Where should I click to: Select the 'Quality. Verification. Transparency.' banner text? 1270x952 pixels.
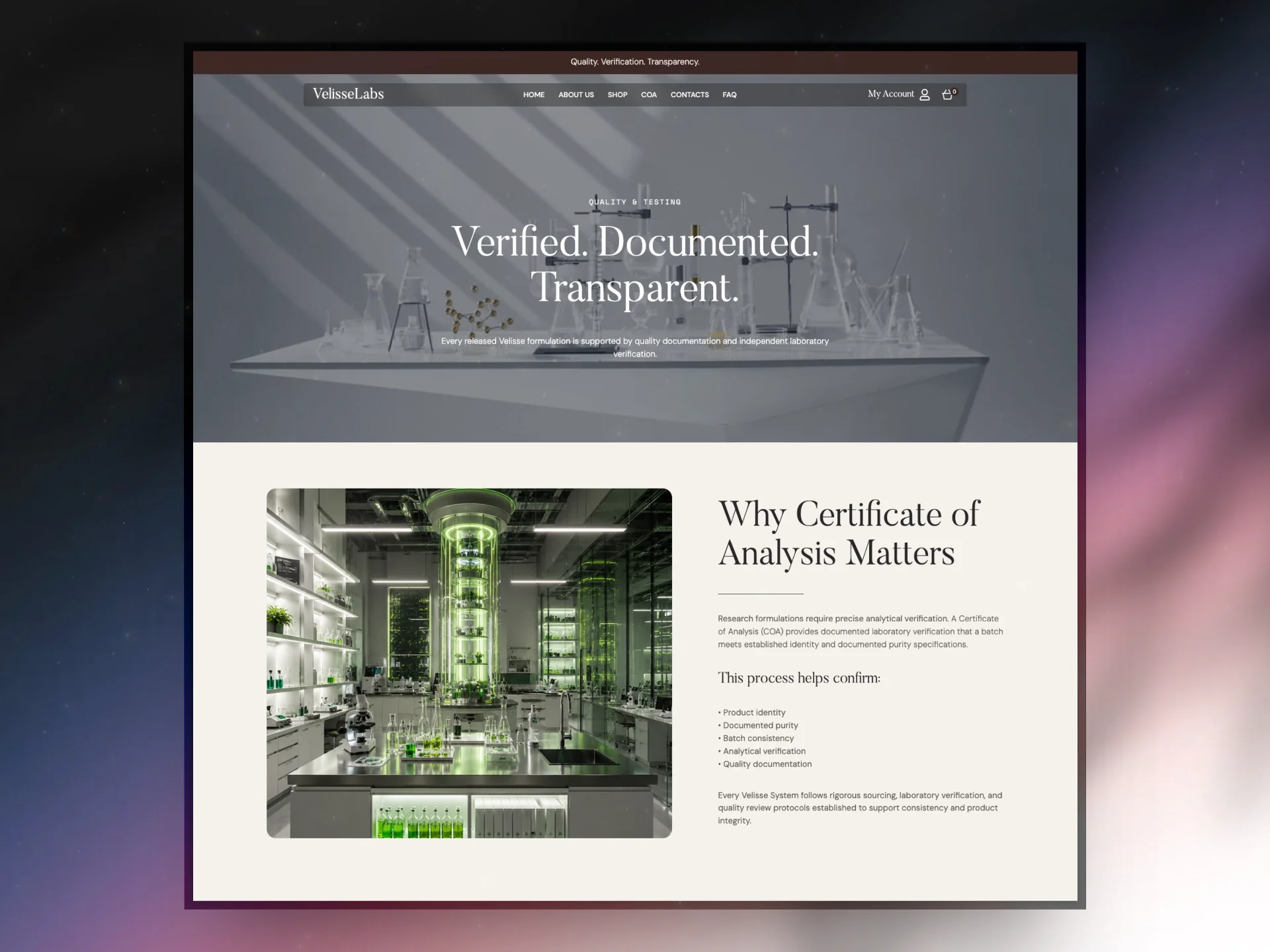pyautogui.click(x=635, y=61)
